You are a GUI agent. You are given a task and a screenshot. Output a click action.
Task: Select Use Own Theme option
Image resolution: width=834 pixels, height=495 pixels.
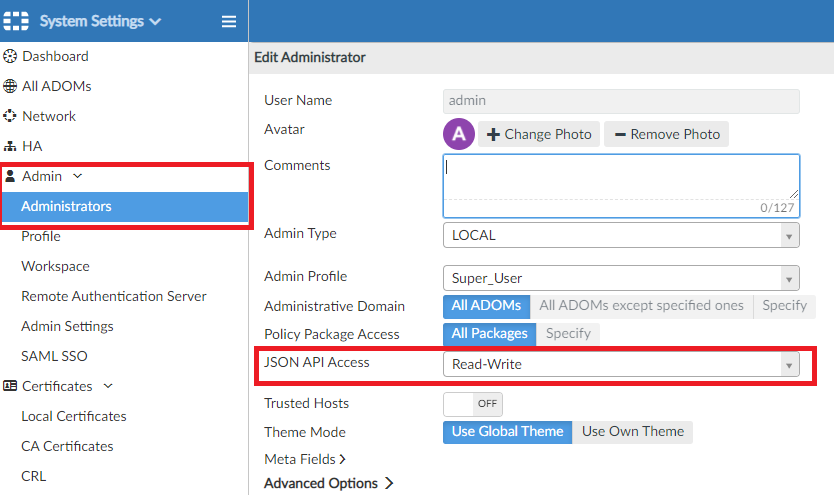click(633, 432)
